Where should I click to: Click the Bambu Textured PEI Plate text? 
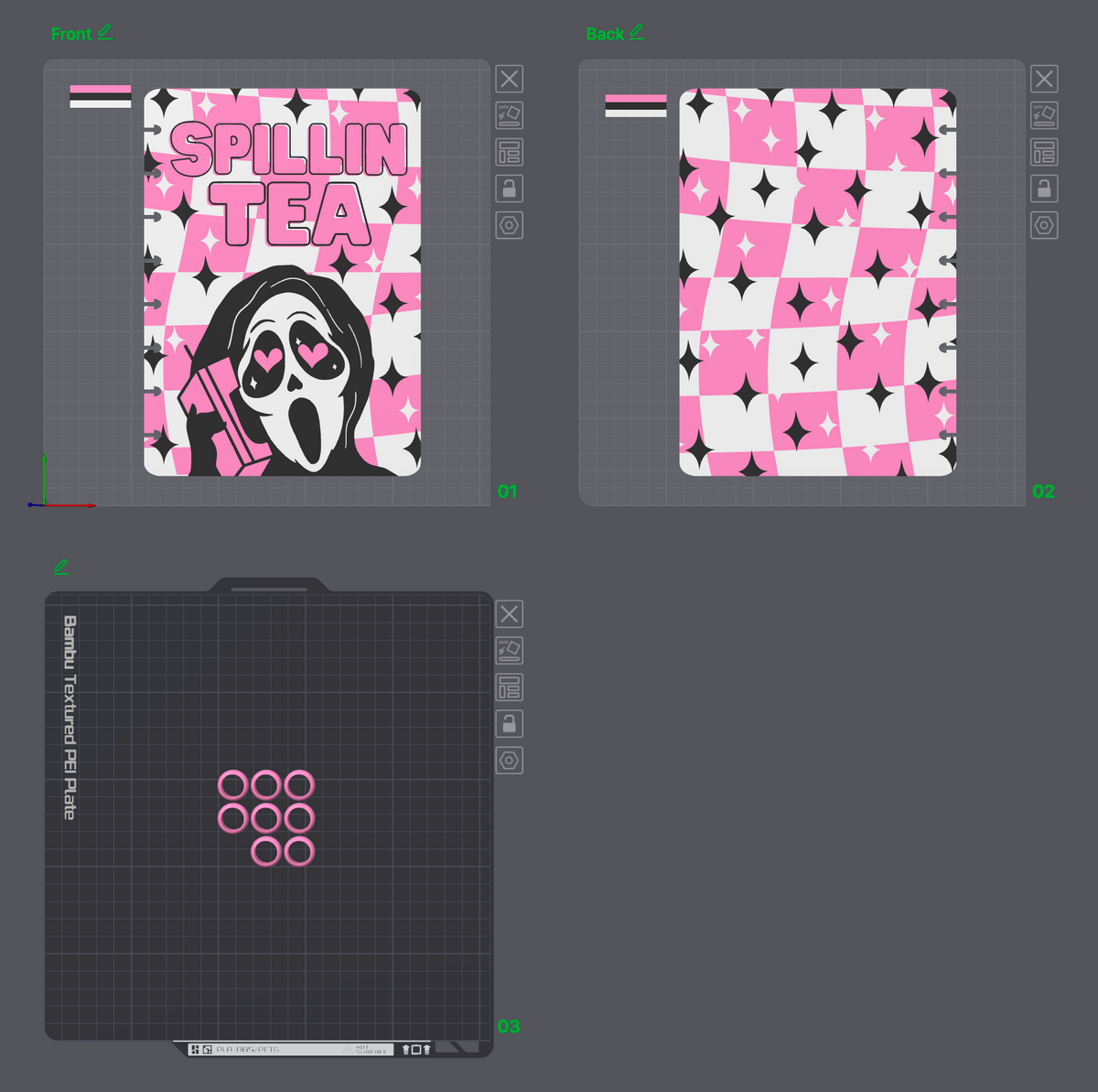tap(70, 718)
